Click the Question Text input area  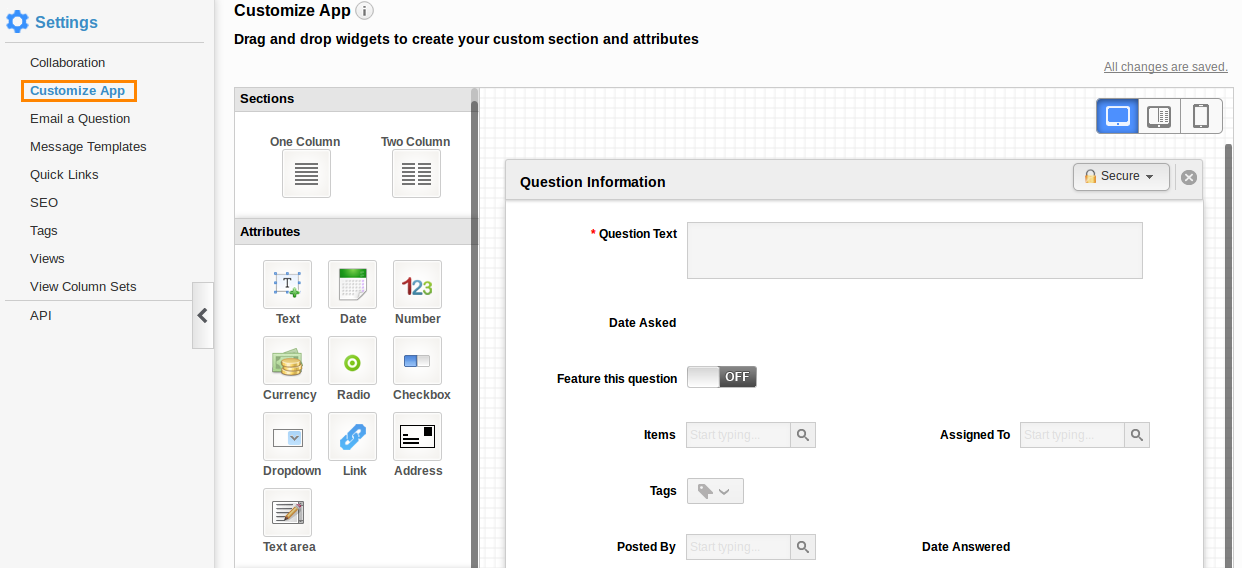coord(915,250)
